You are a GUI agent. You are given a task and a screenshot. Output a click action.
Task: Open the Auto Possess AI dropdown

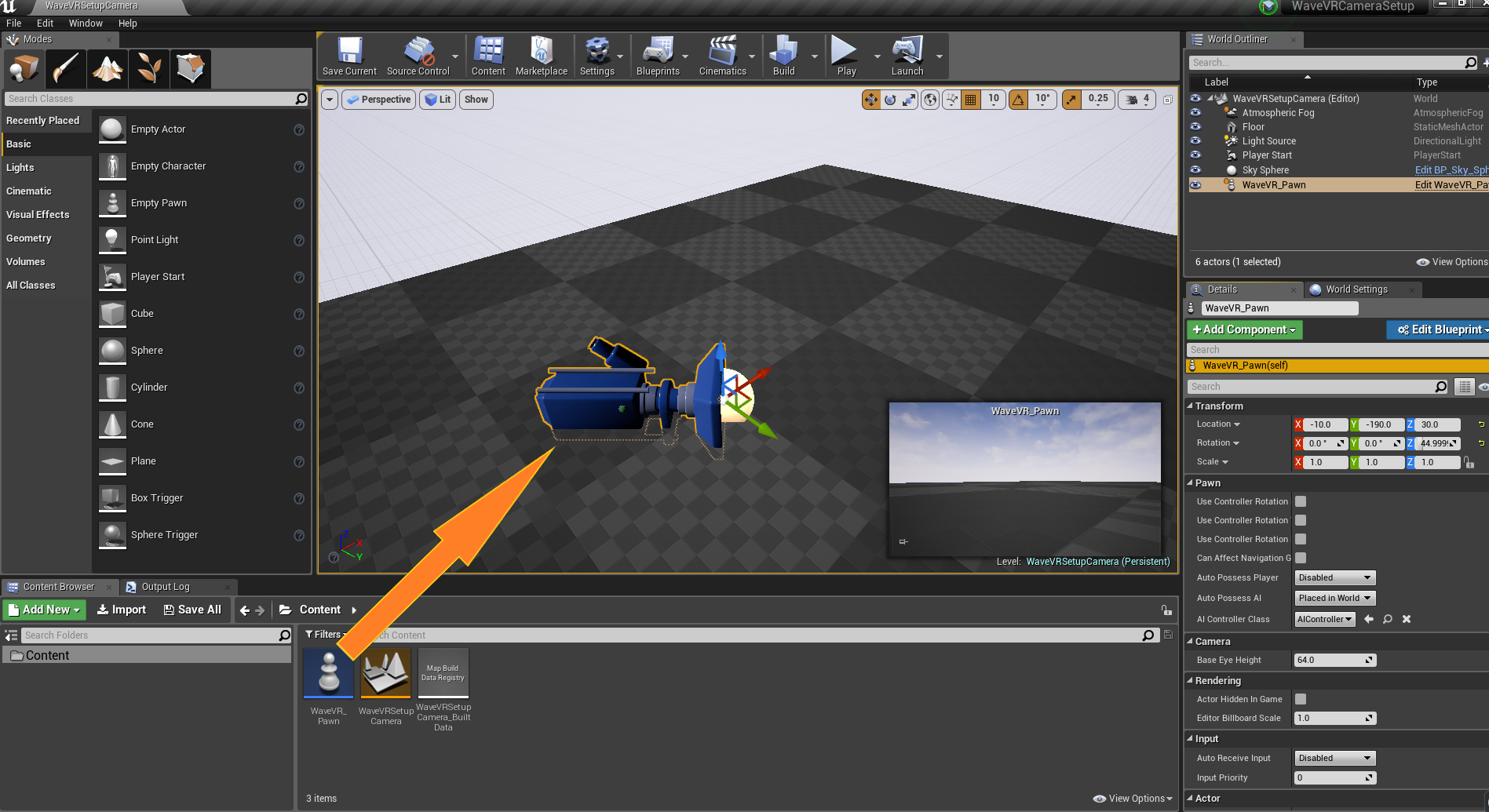[1334, 598]
